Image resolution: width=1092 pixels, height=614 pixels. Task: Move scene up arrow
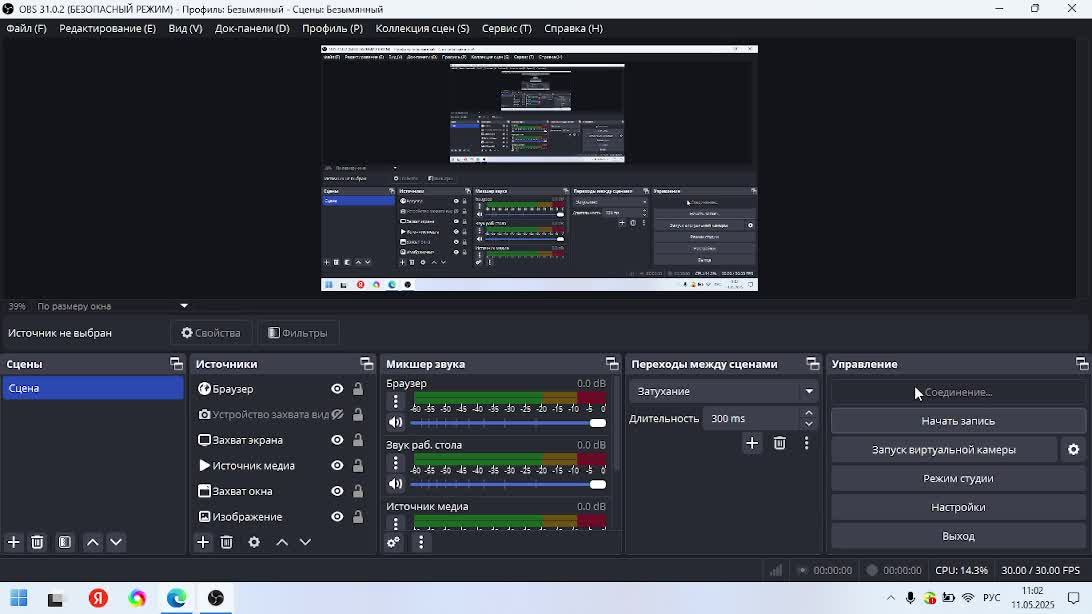point(93,542)
